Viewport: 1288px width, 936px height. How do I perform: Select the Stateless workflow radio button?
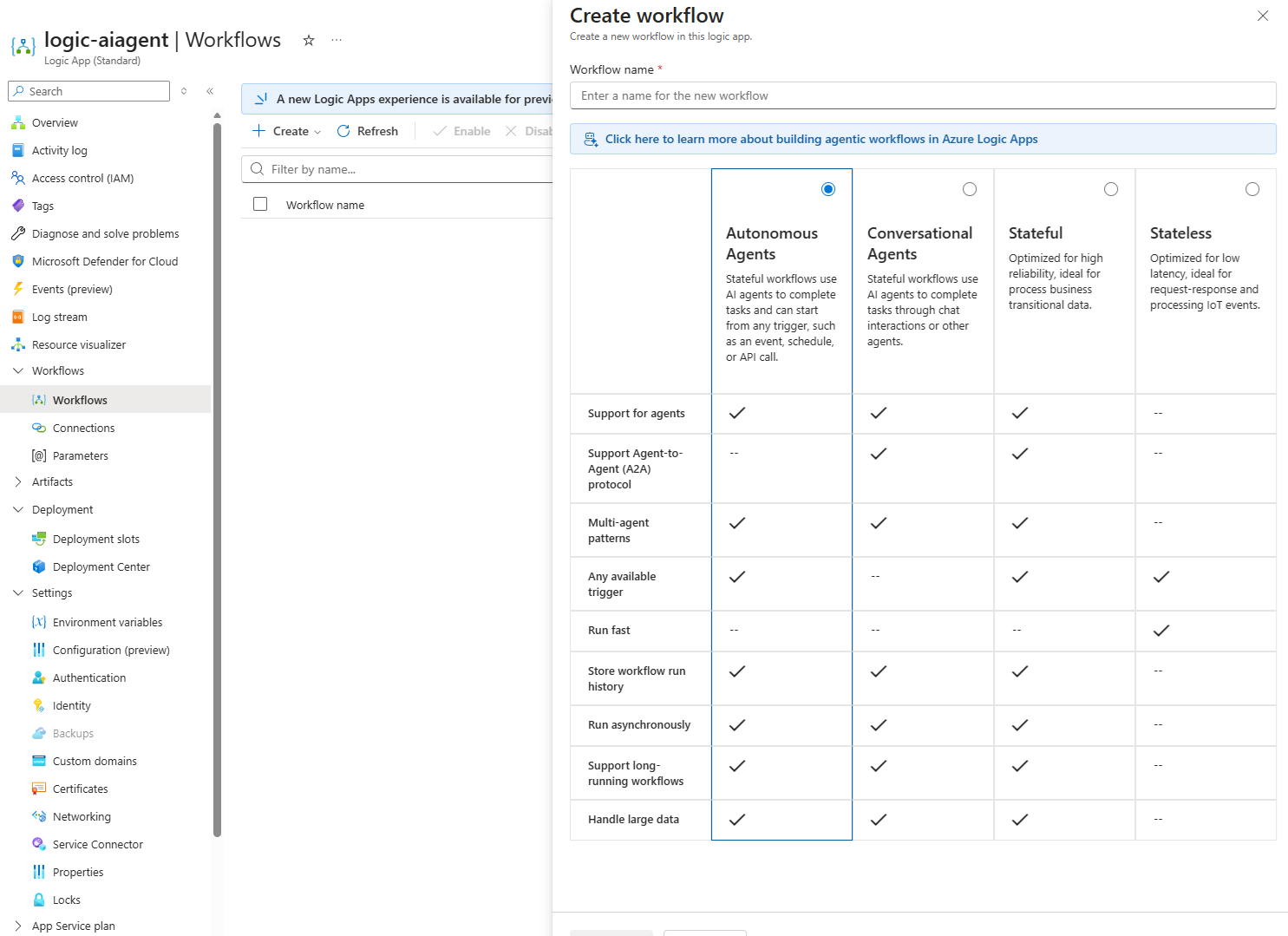[1252, 189]
